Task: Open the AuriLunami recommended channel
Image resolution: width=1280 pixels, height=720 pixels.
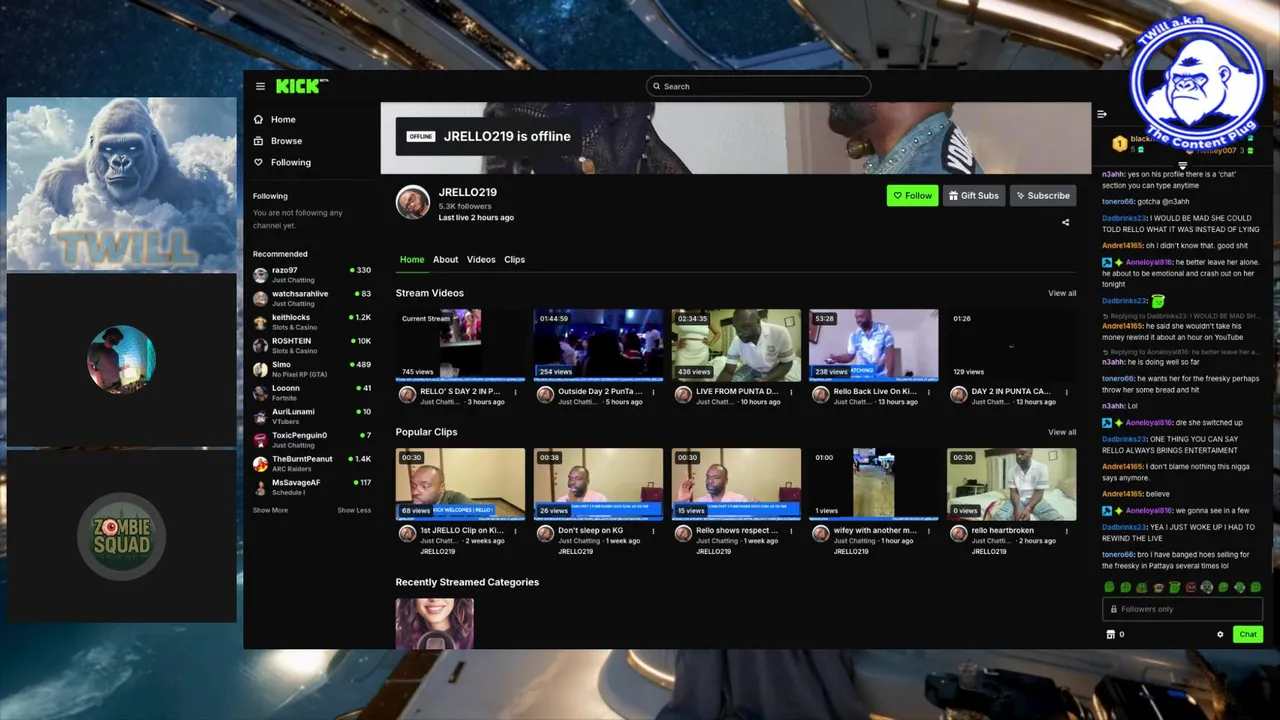Action: coord(311,416)
